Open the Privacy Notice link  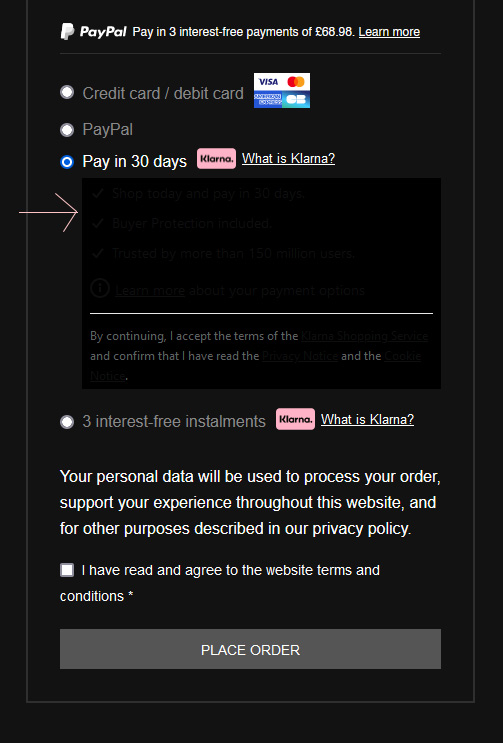point(300,356)
